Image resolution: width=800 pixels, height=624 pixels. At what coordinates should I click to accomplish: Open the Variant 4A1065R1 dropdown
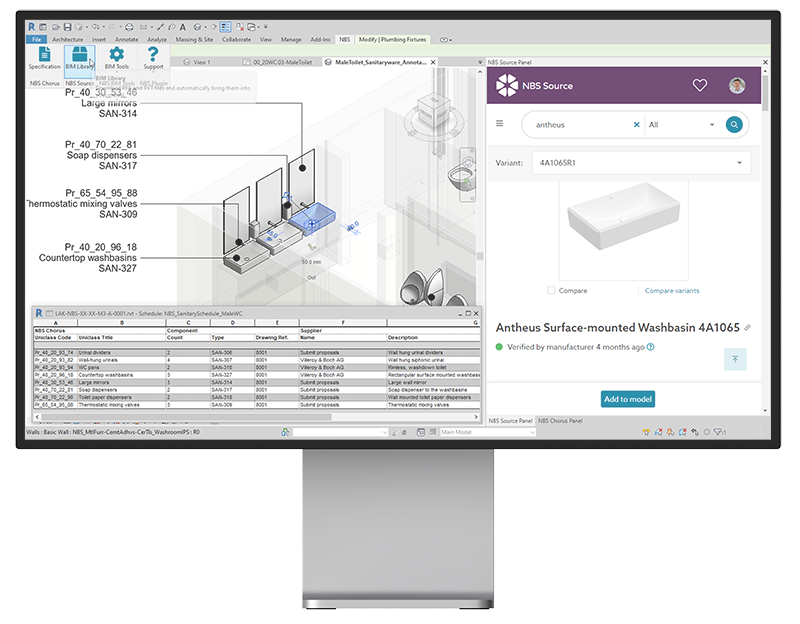point(641,163)
